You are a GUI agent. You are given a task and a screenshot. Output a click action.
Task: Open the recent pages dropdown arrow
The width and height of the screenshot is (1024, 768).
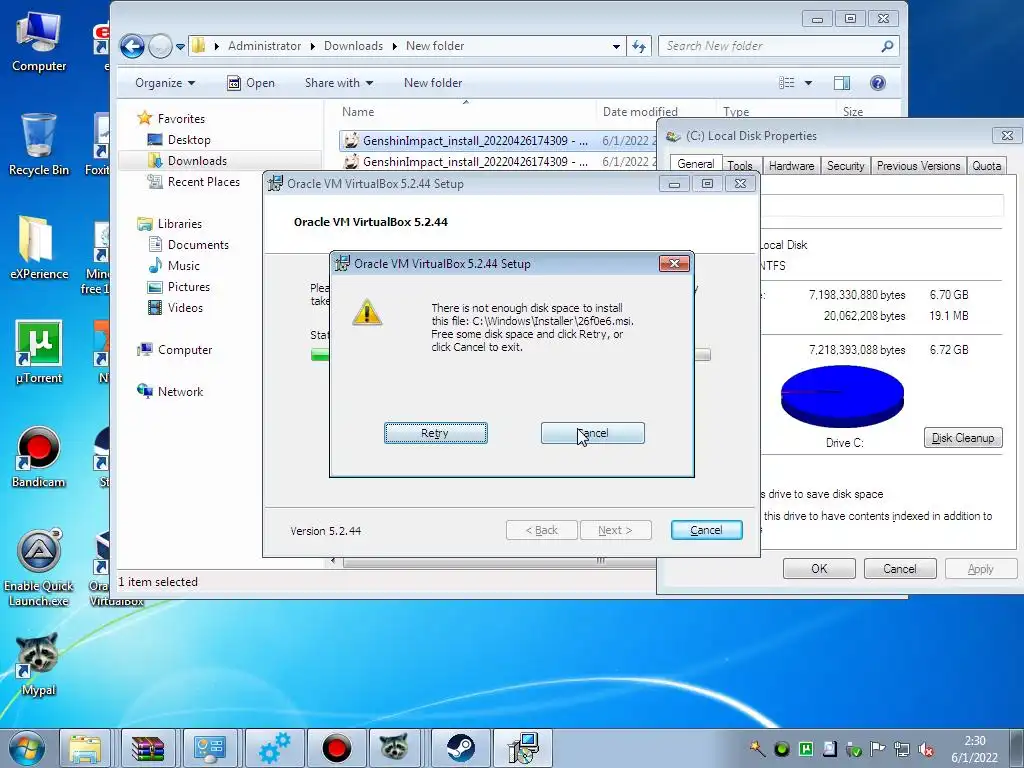pos(180,46)
